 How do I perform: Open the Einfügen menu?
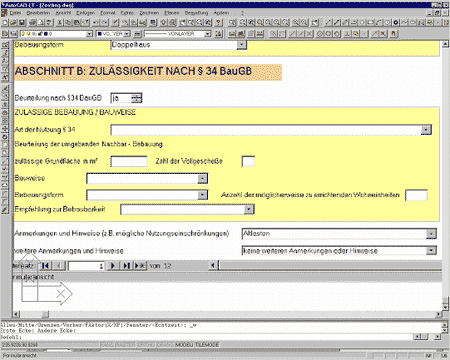[x=85, y=13]
